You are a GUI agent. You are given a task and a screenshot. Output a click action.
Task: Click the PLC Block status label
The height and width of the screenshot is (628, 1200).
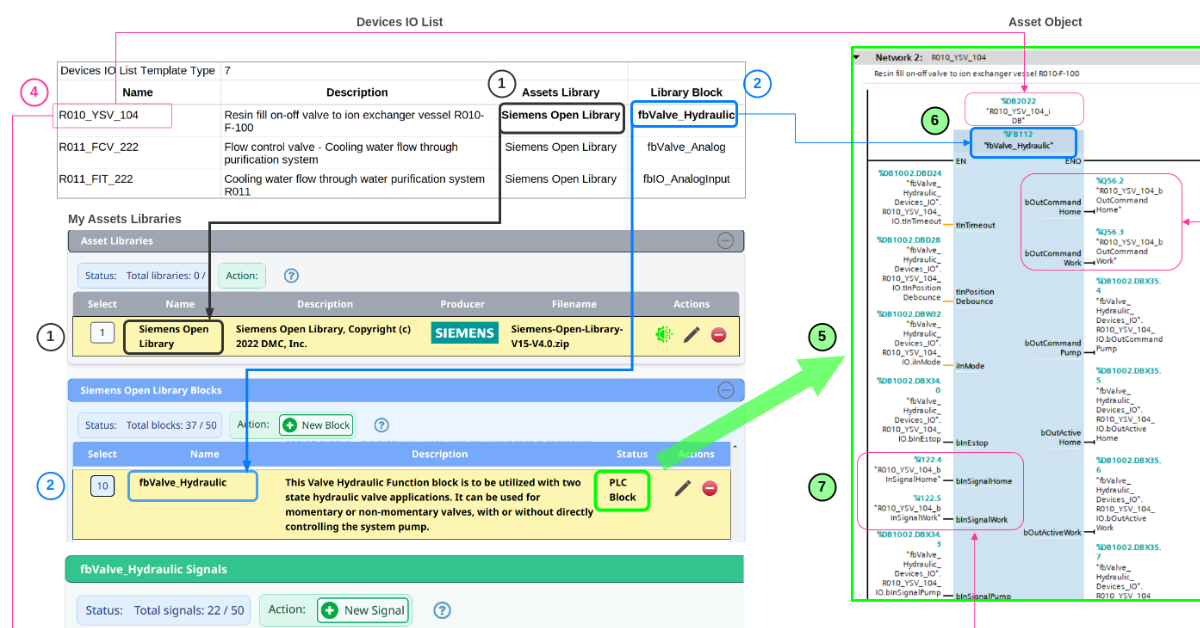[x=622, y=489]
